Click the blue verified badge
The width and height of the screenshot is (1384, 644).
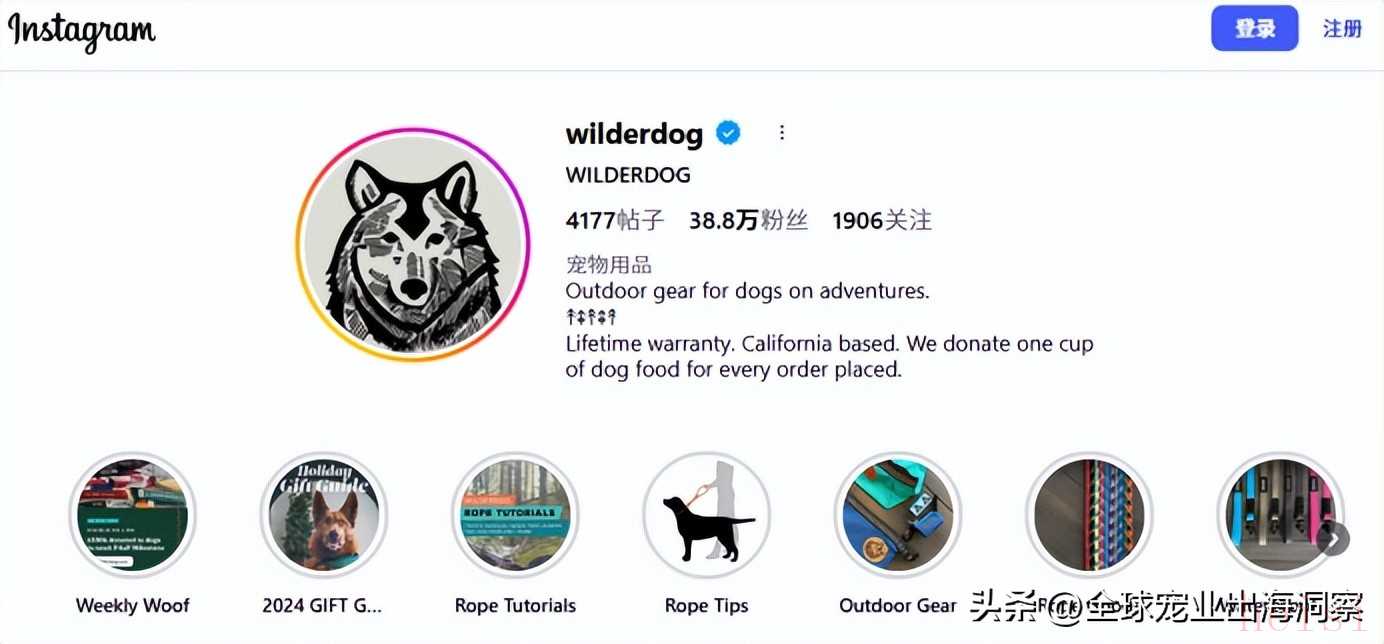click(728, 132)
